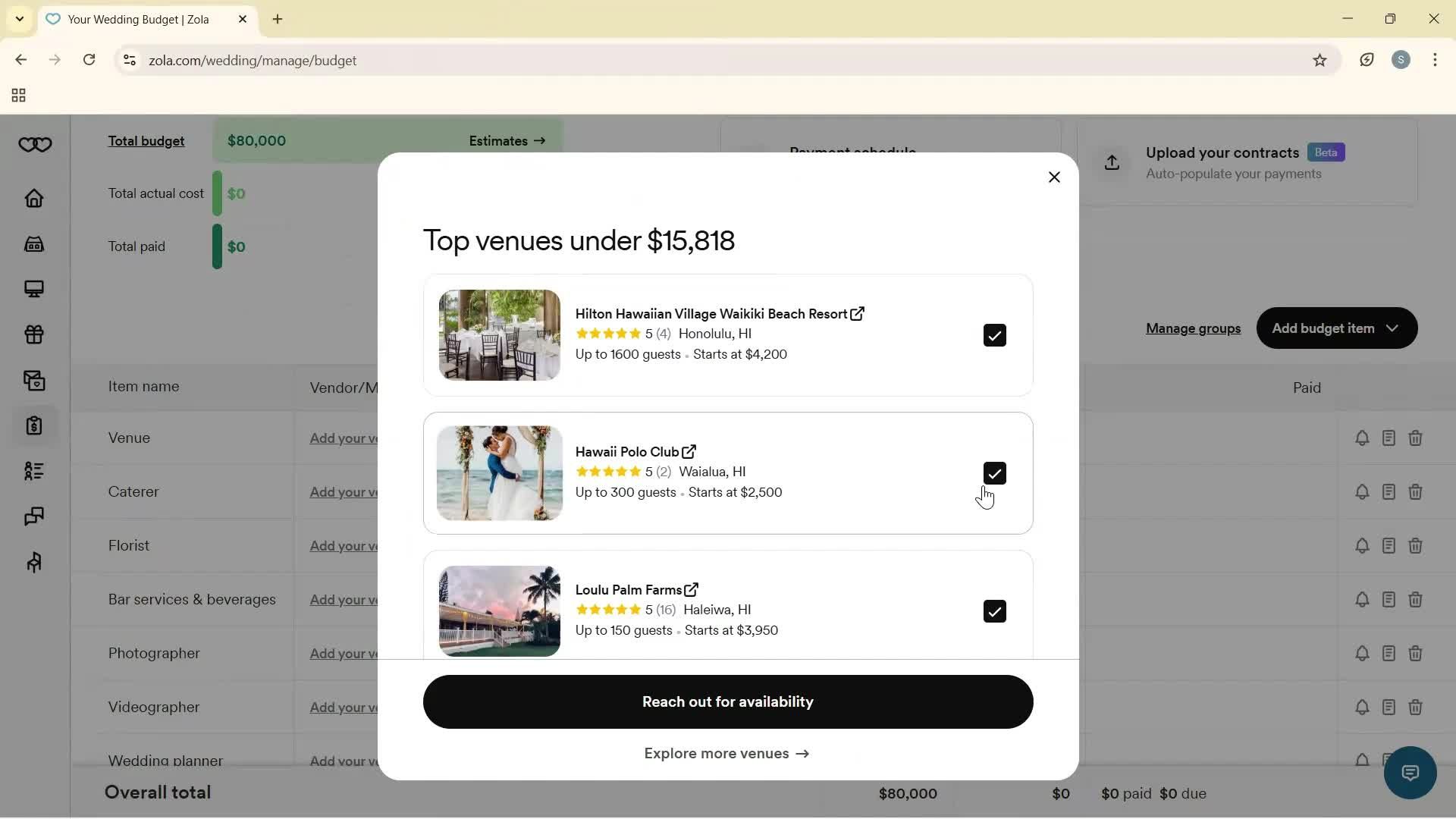Image resolution: width=1456 pixels, height=819 pixels.
Task: Expand Chrome's profile options menu
Action: pos(1401,60)
